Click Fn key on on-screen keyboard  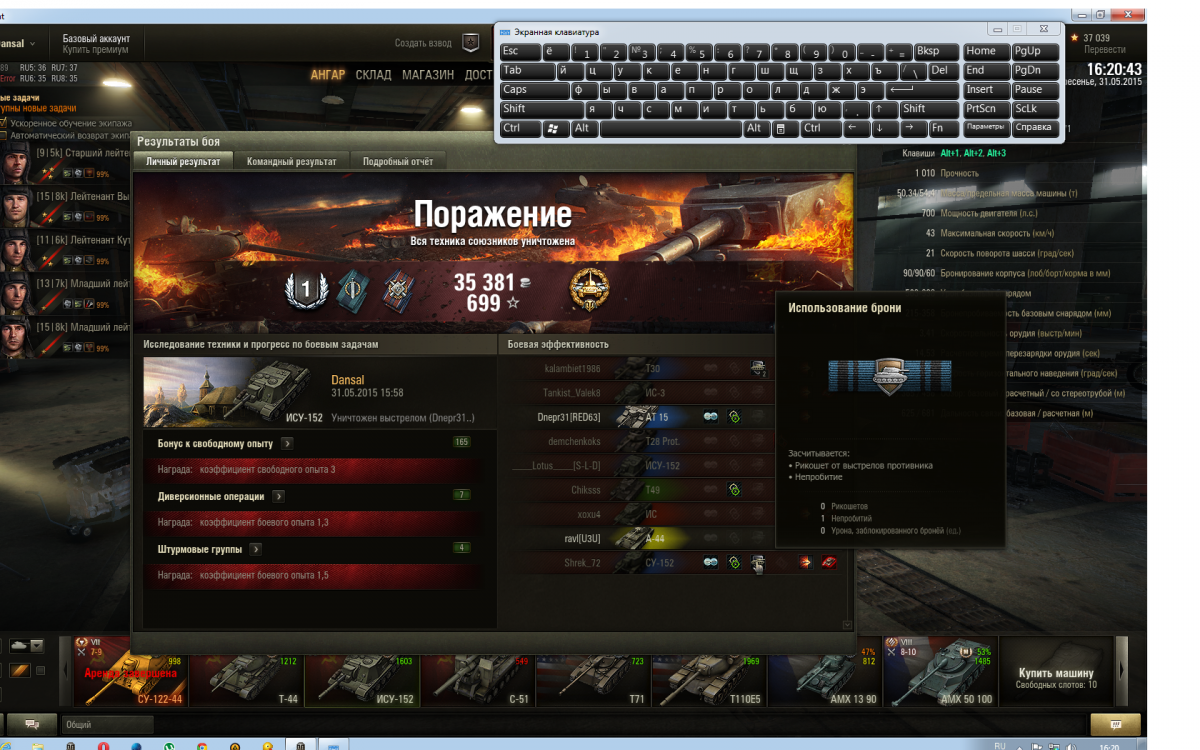coord(942,128)
